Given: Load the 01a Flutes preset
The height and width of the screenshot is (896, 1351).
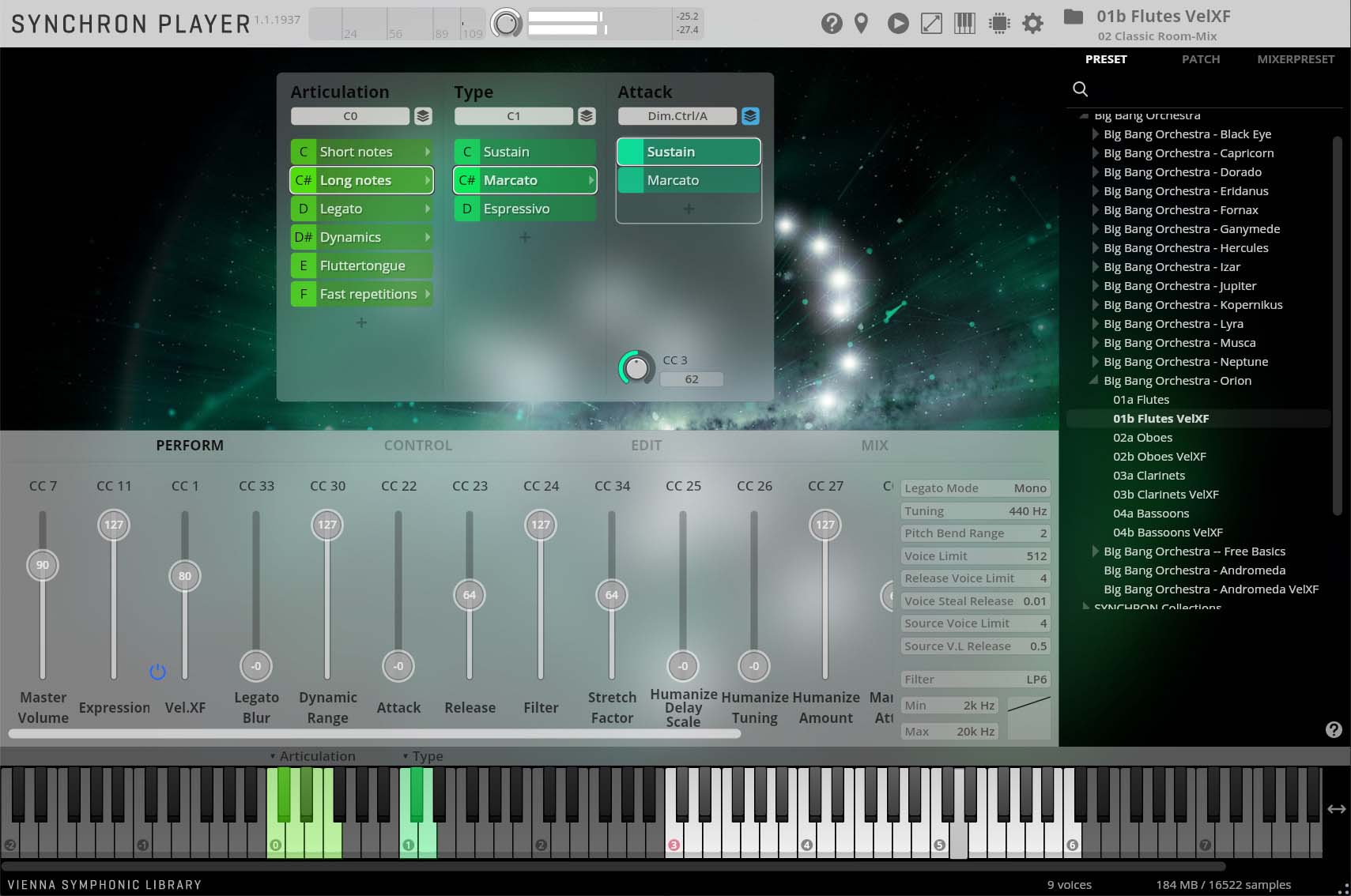Looking at the screenshot, I should click(1141, 400).
